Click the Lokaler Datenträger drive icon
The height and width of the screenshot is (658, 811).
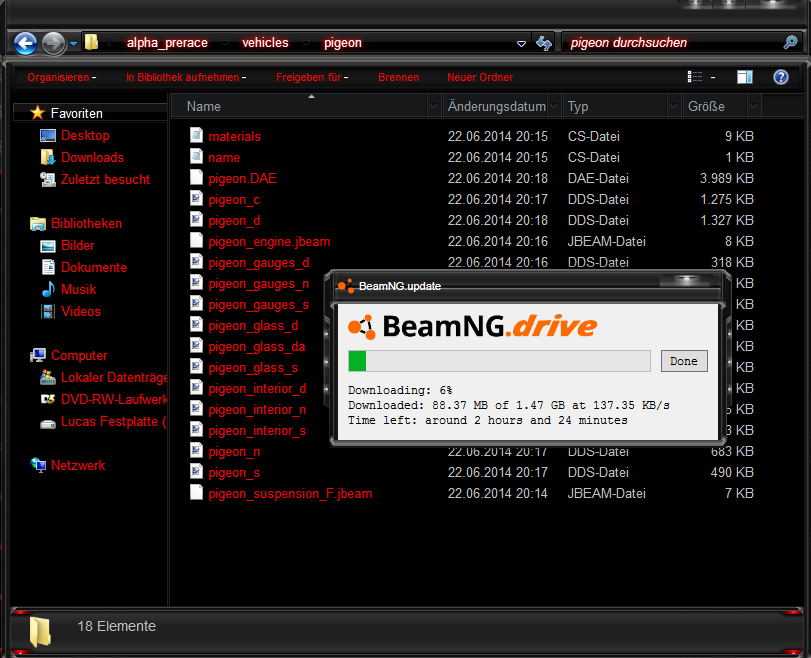(x=48, y=378)
